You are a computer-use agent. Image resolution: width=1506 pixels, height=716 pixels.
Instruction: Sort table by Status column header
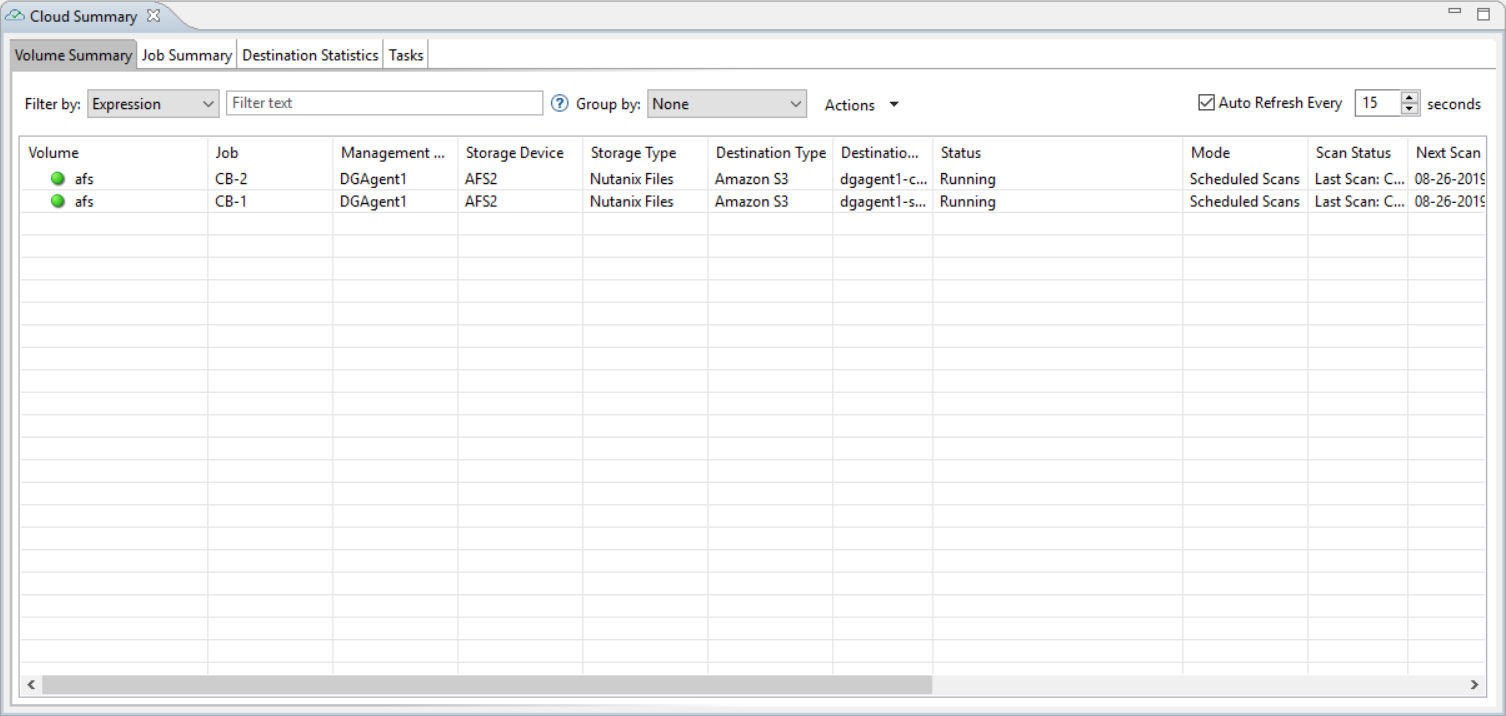(x=1057, y=153)
